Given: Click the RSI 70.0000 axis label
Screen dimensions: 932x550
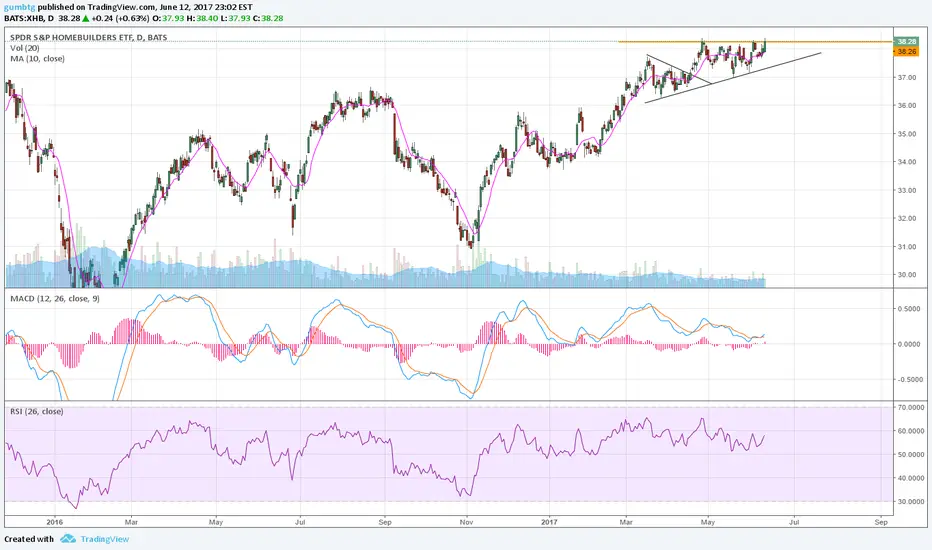Looking at the screenshot, I should [910, 407].
